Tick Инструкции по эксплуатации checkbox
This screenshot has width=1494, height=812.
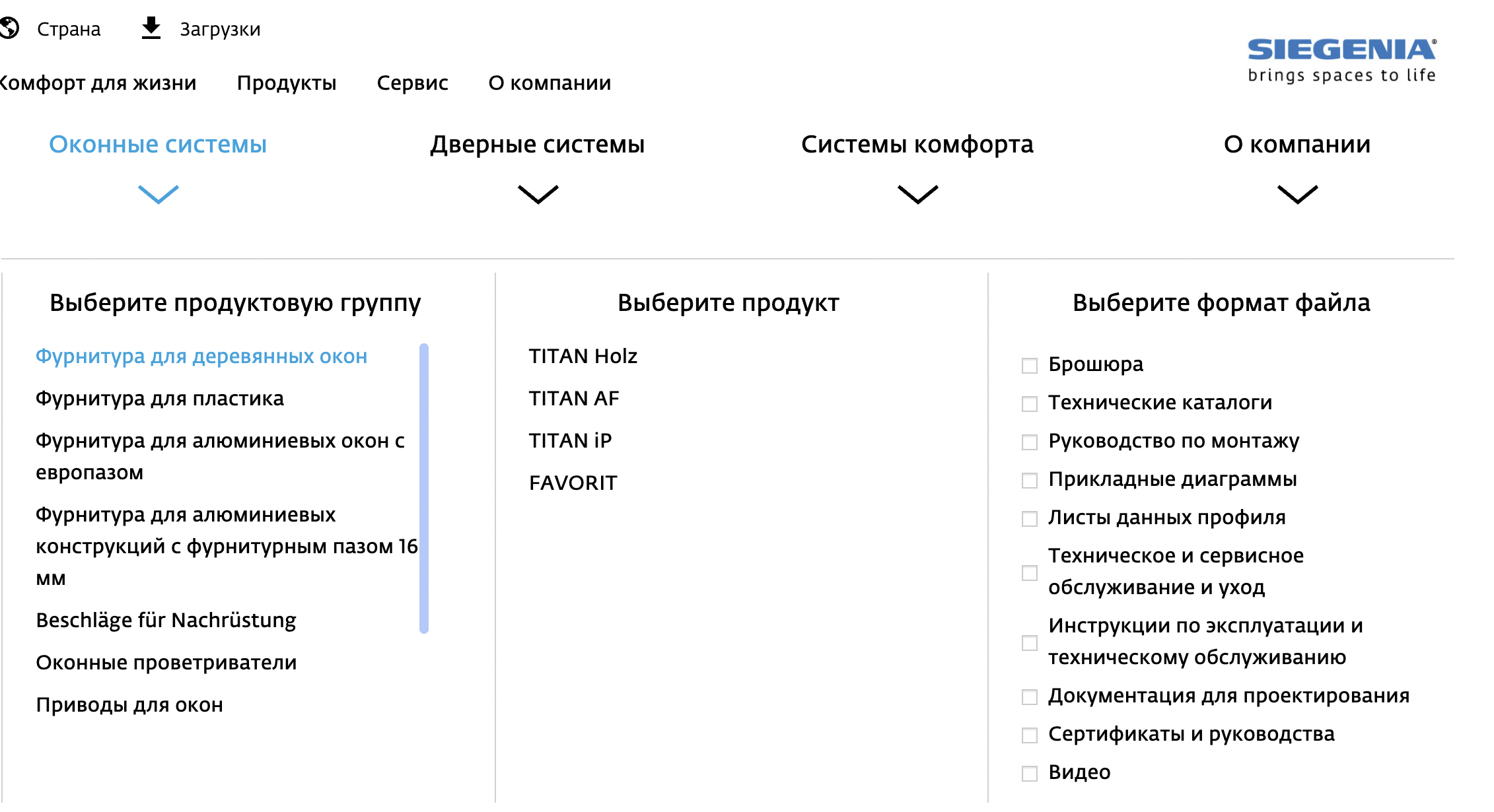(1030, 642)
